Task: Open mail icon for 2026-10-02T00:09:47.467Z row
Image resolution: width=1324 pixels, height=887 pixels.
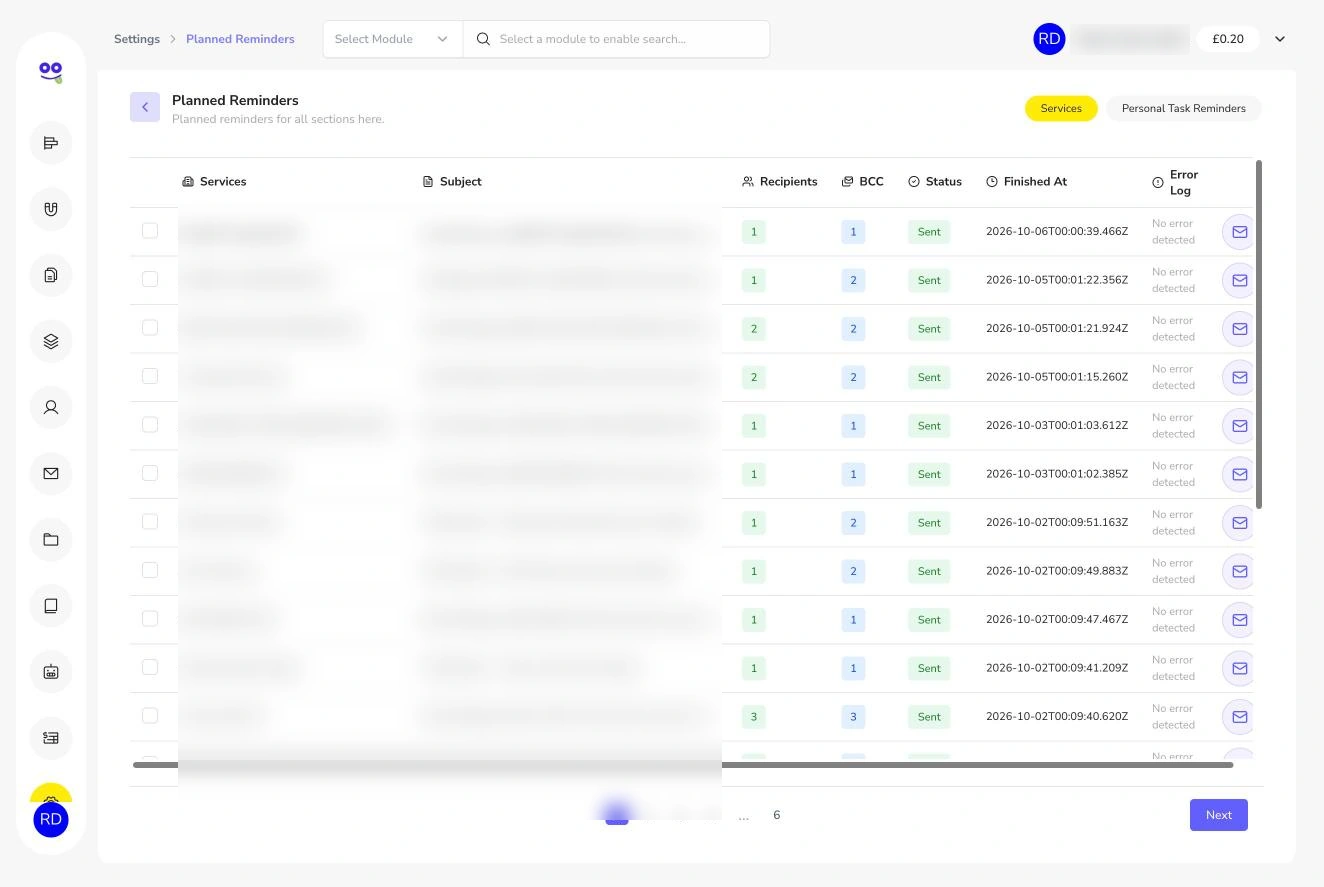Action: [1239, 620]
